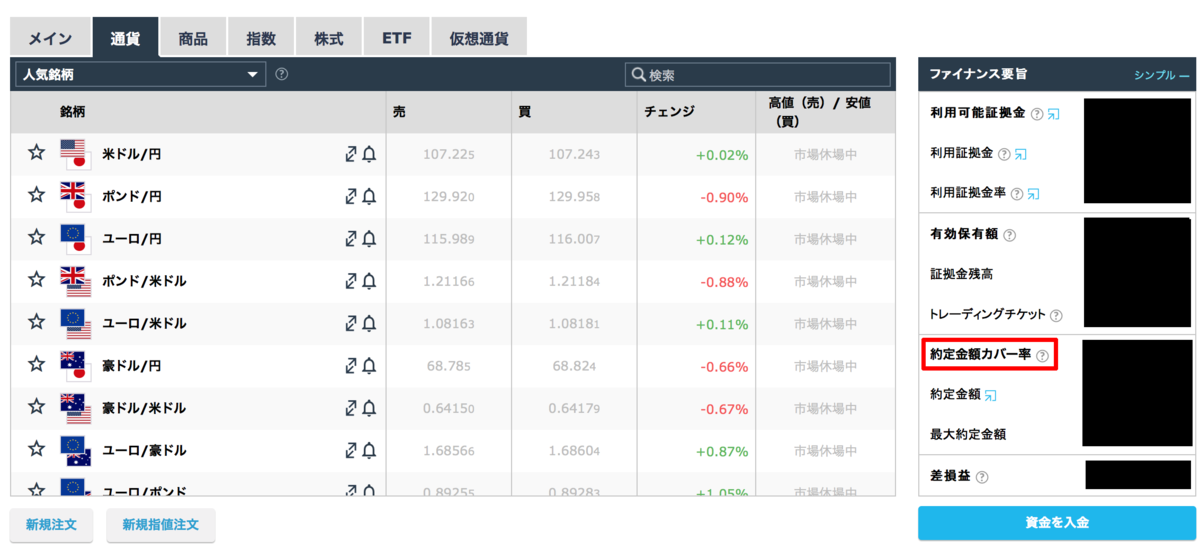The width and height of the screenshot is (1200, 559).
Task: Open chart popup icon for 米ドル/円
Action: tap(351, 154)
